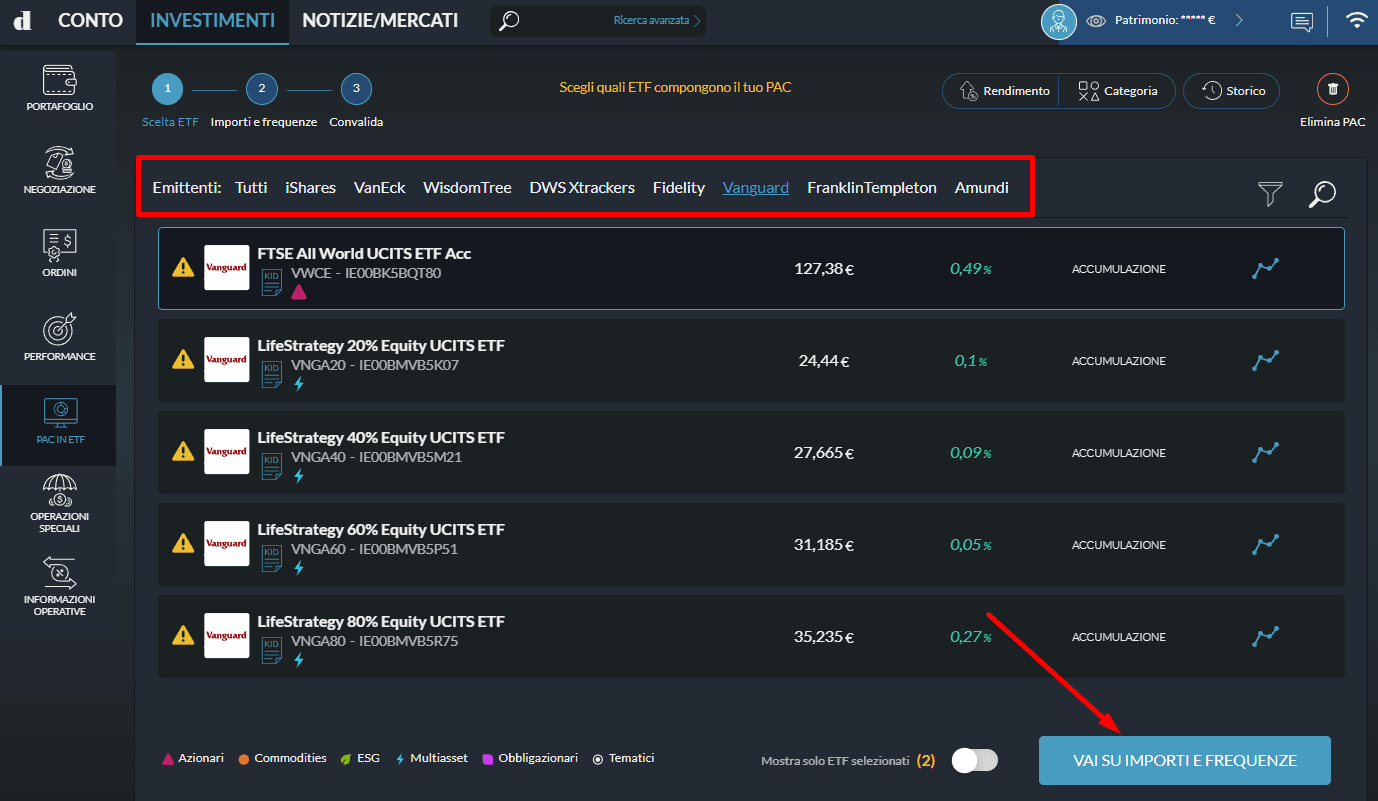Screen dimensions: 1378x801
Task: Click the magnifier icon beside the filter
Action: 1322,194
